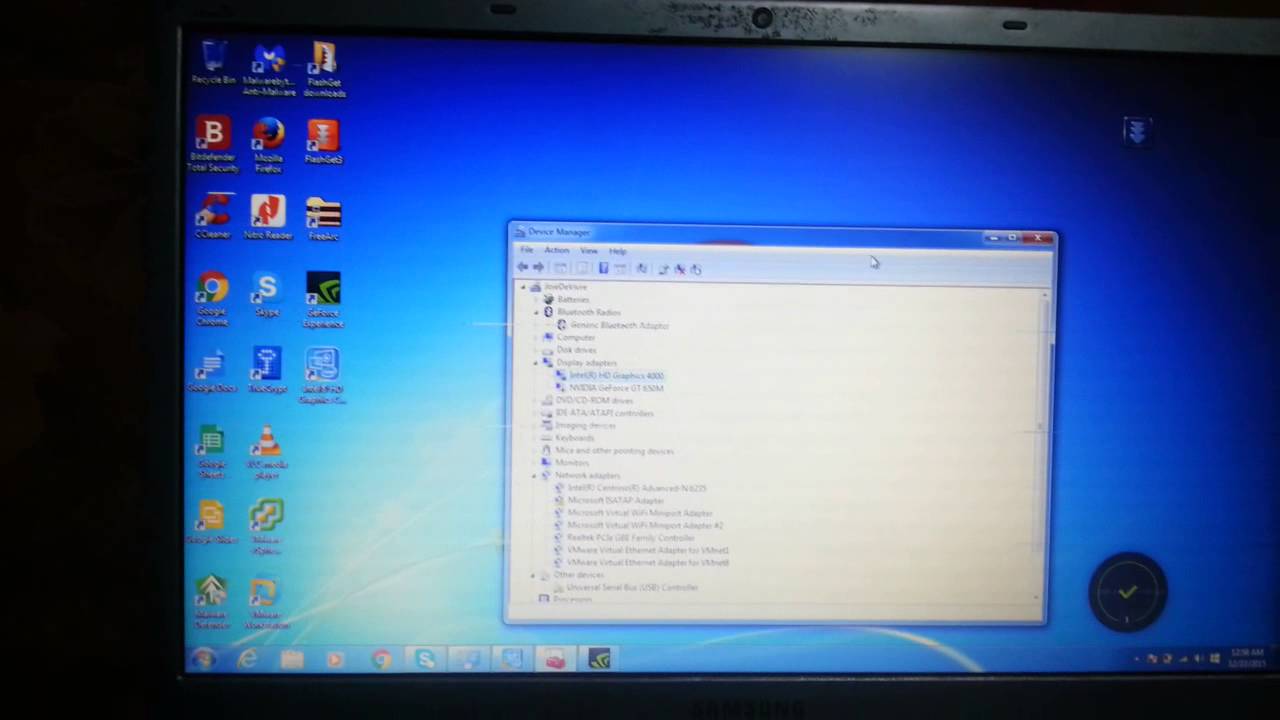Click the blue Help toolbar icon
The width and height of the screenshot is (1280, 720).
(603, 268)
